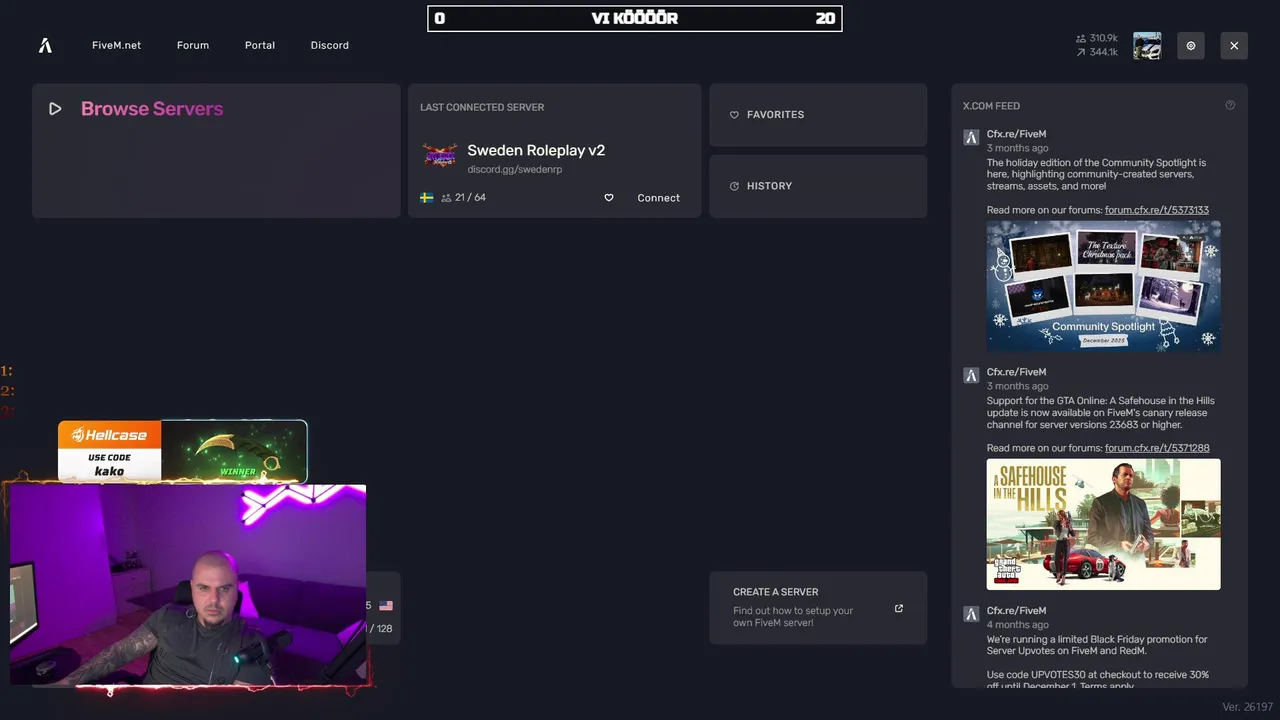Favorite the Sweden Roleplay v2 server

[x=608, y=198]
